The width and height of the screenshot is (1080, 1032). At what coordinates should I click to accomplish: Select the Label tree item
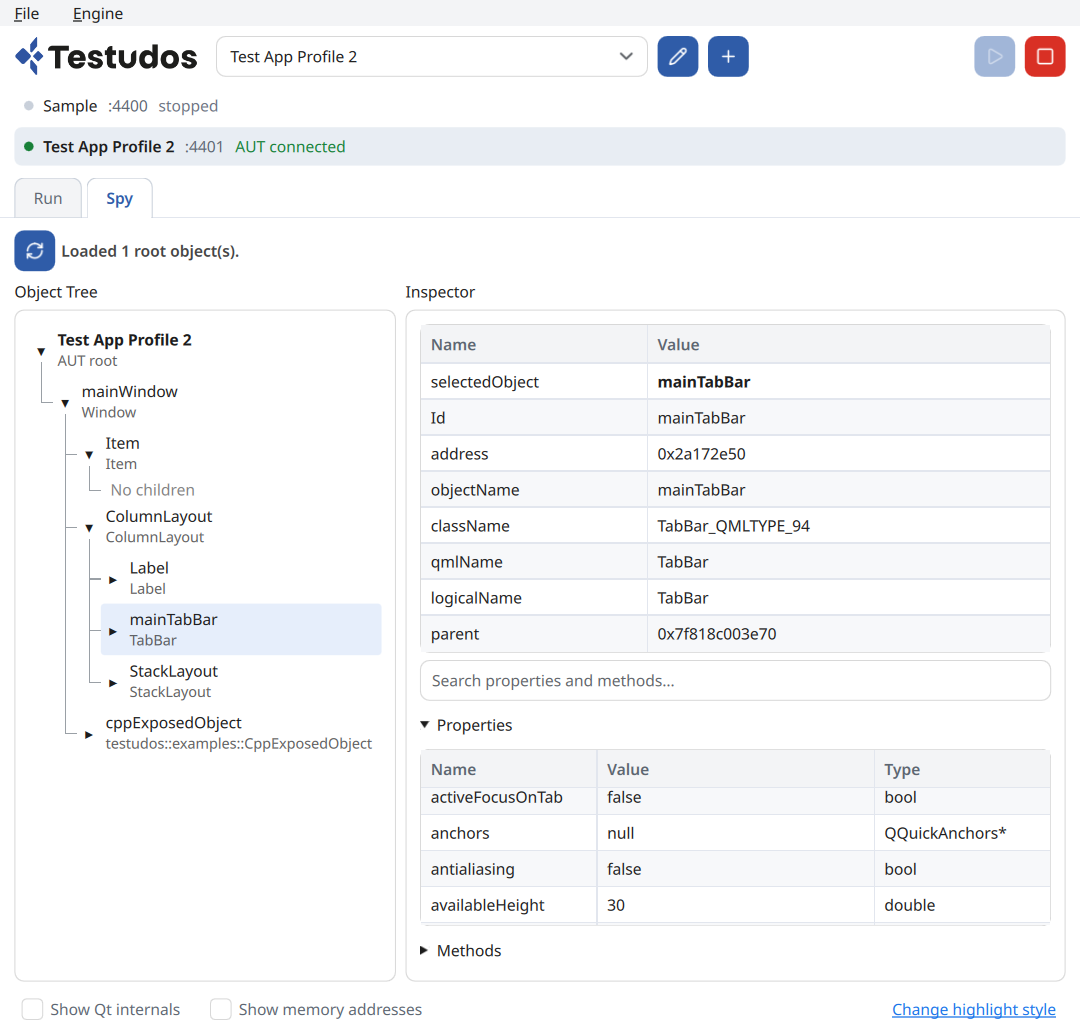[149, 578]
